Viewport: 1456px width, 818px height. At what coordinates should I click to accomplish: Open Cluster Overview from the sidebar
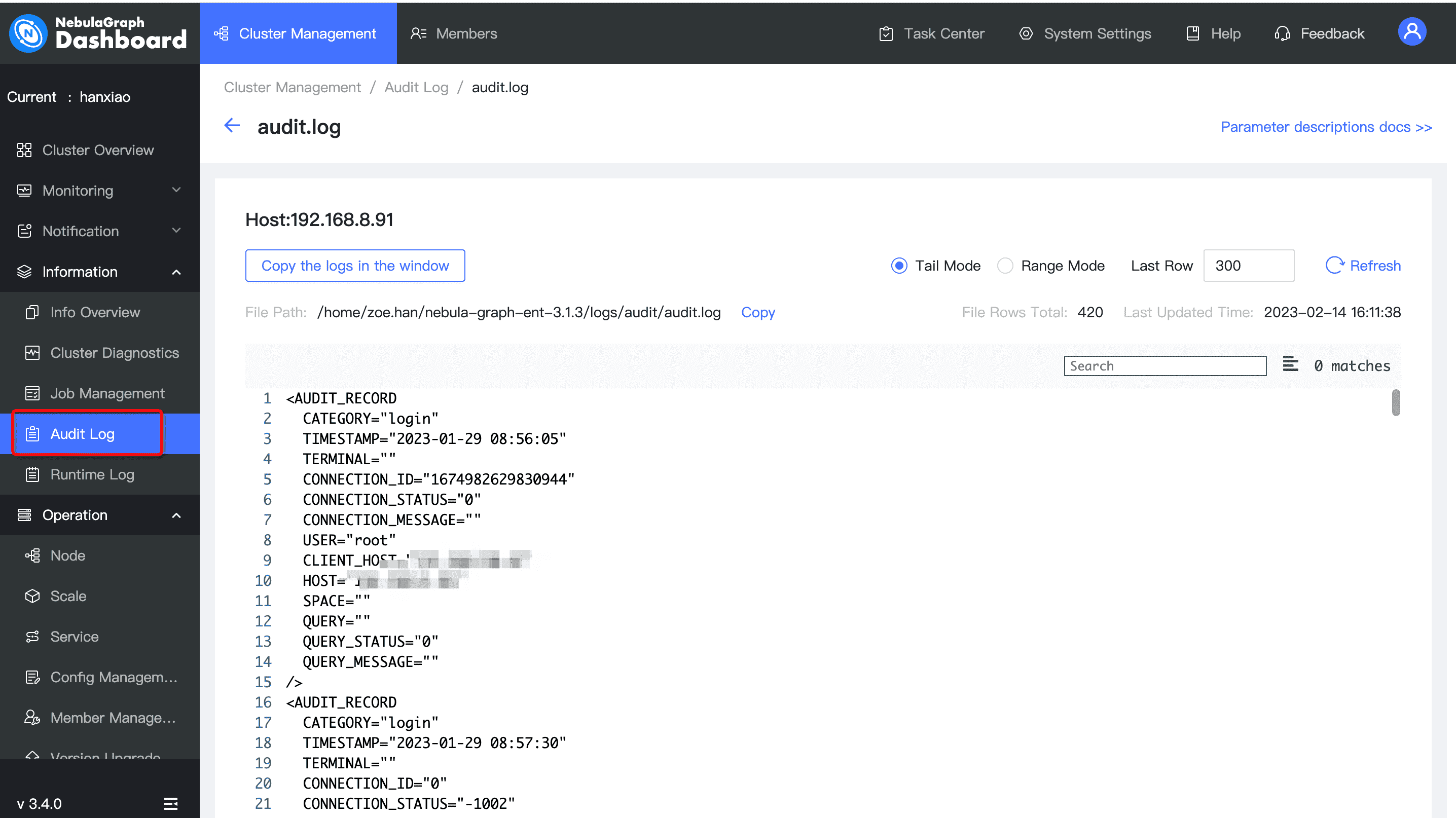pos(98,150)
